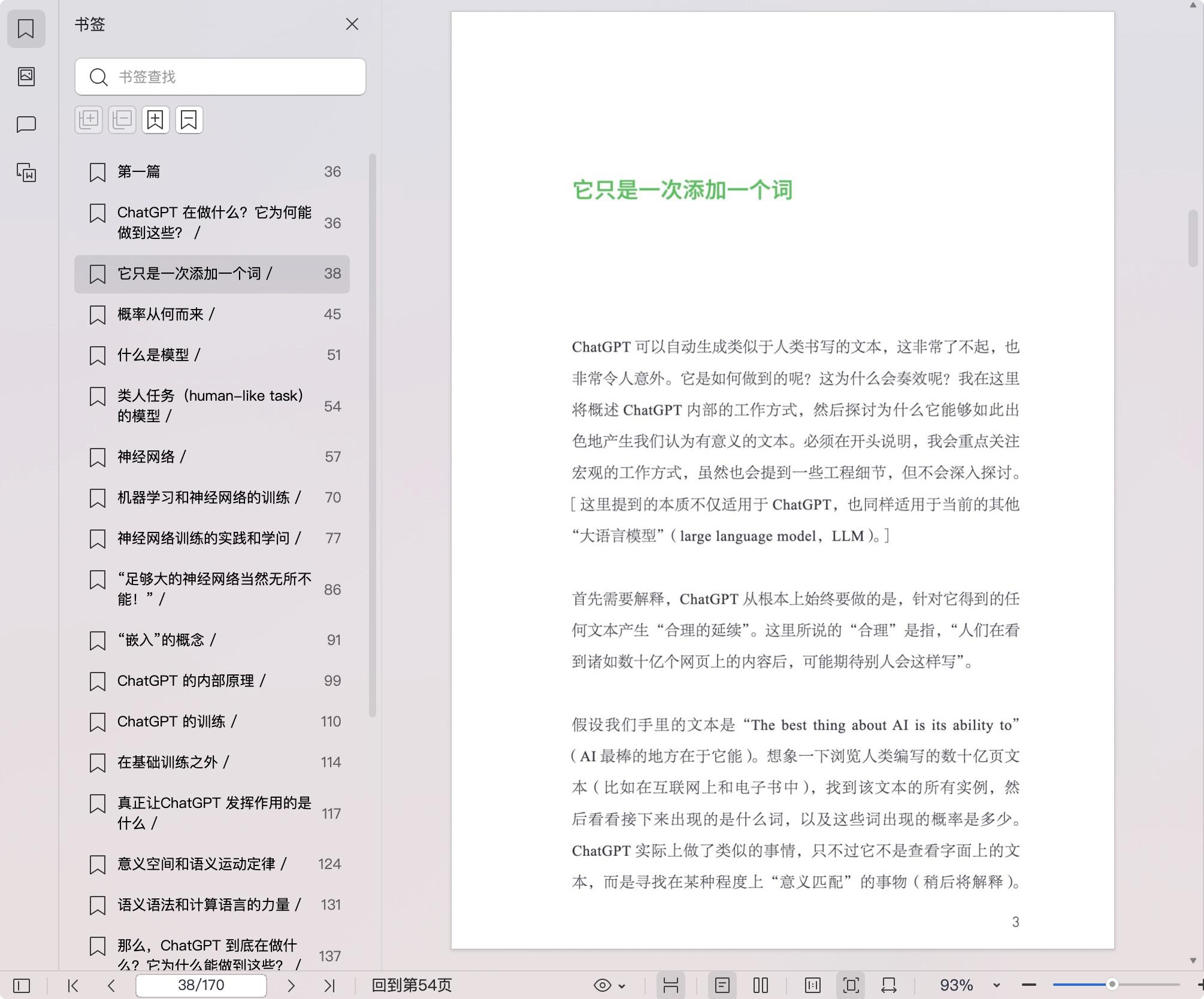Click fit width view icon
The height and width of the screenshot is (999, 1204).
(889, 985)
